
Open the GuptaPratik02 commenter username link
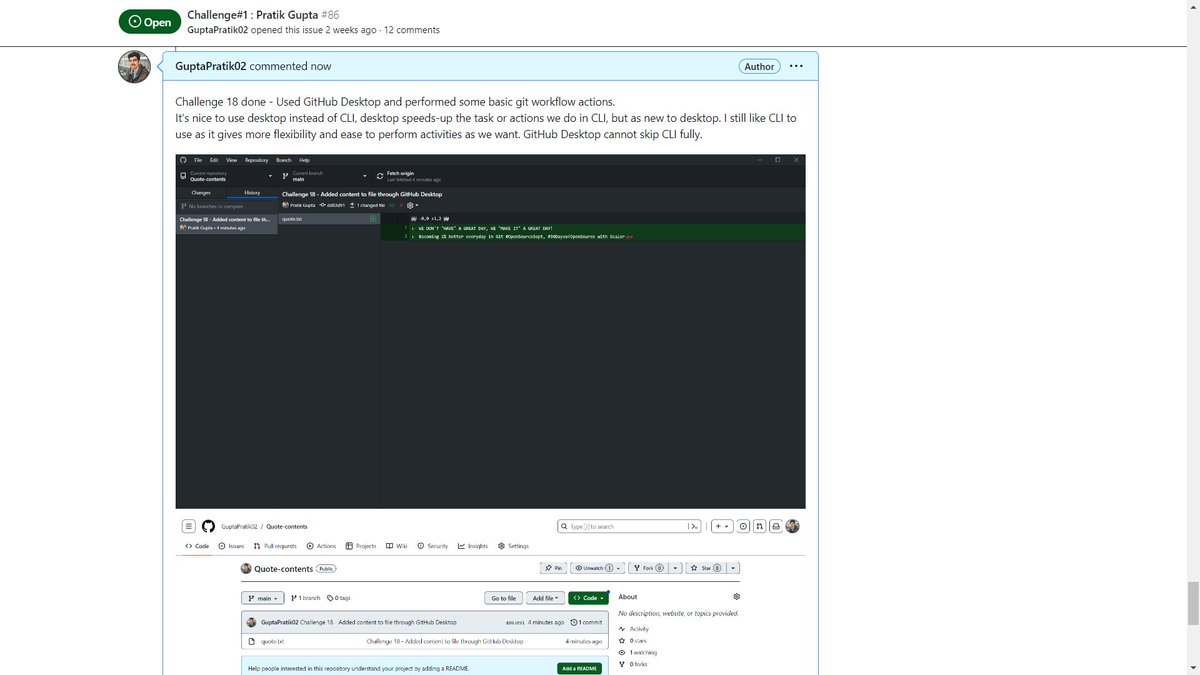211,66
